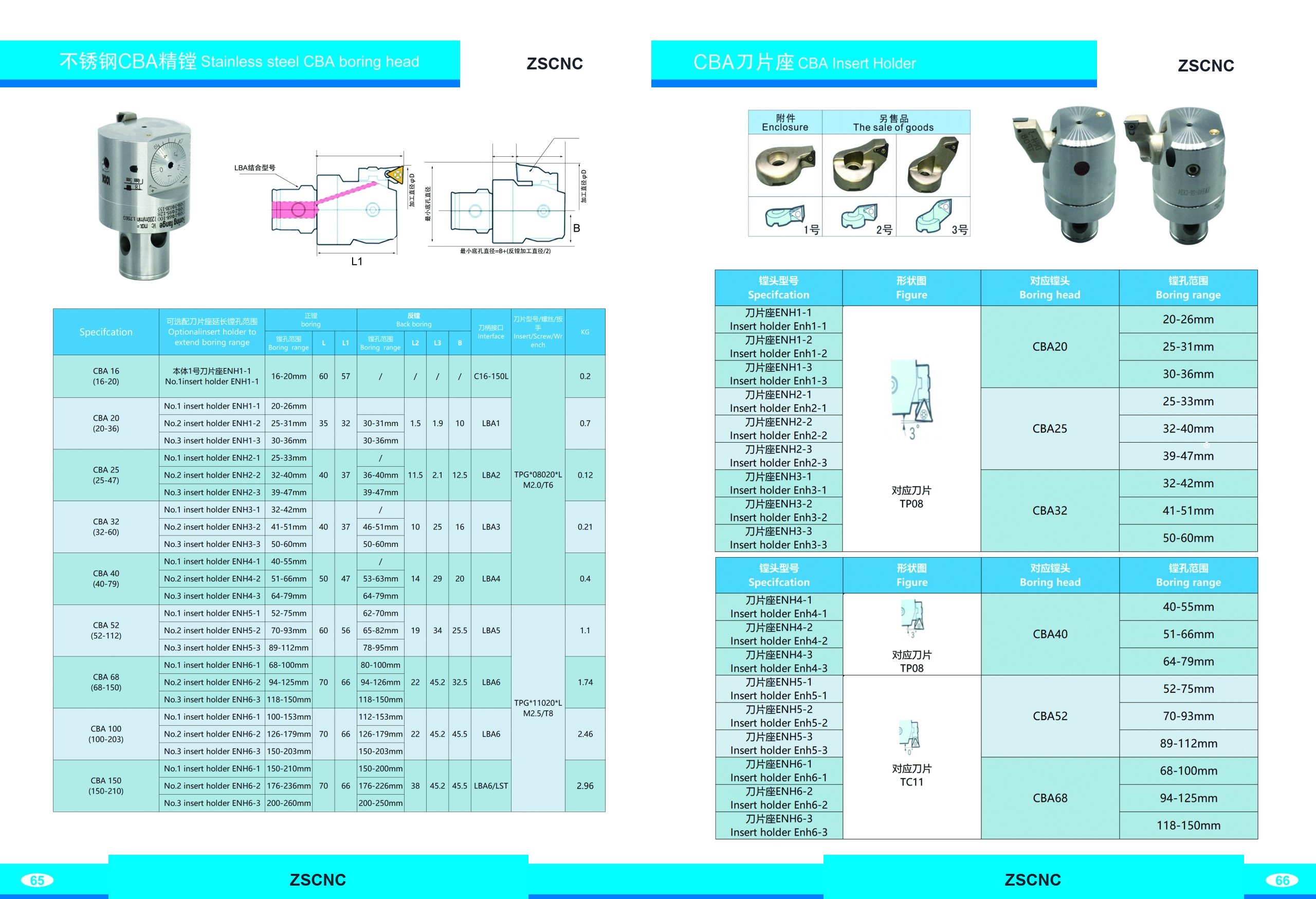Select the 刀片座ENH2-3 Insert holder Enh2-3 row
Image resolution: width=1316 pixels, height=899 pixels.
point(779,456)
